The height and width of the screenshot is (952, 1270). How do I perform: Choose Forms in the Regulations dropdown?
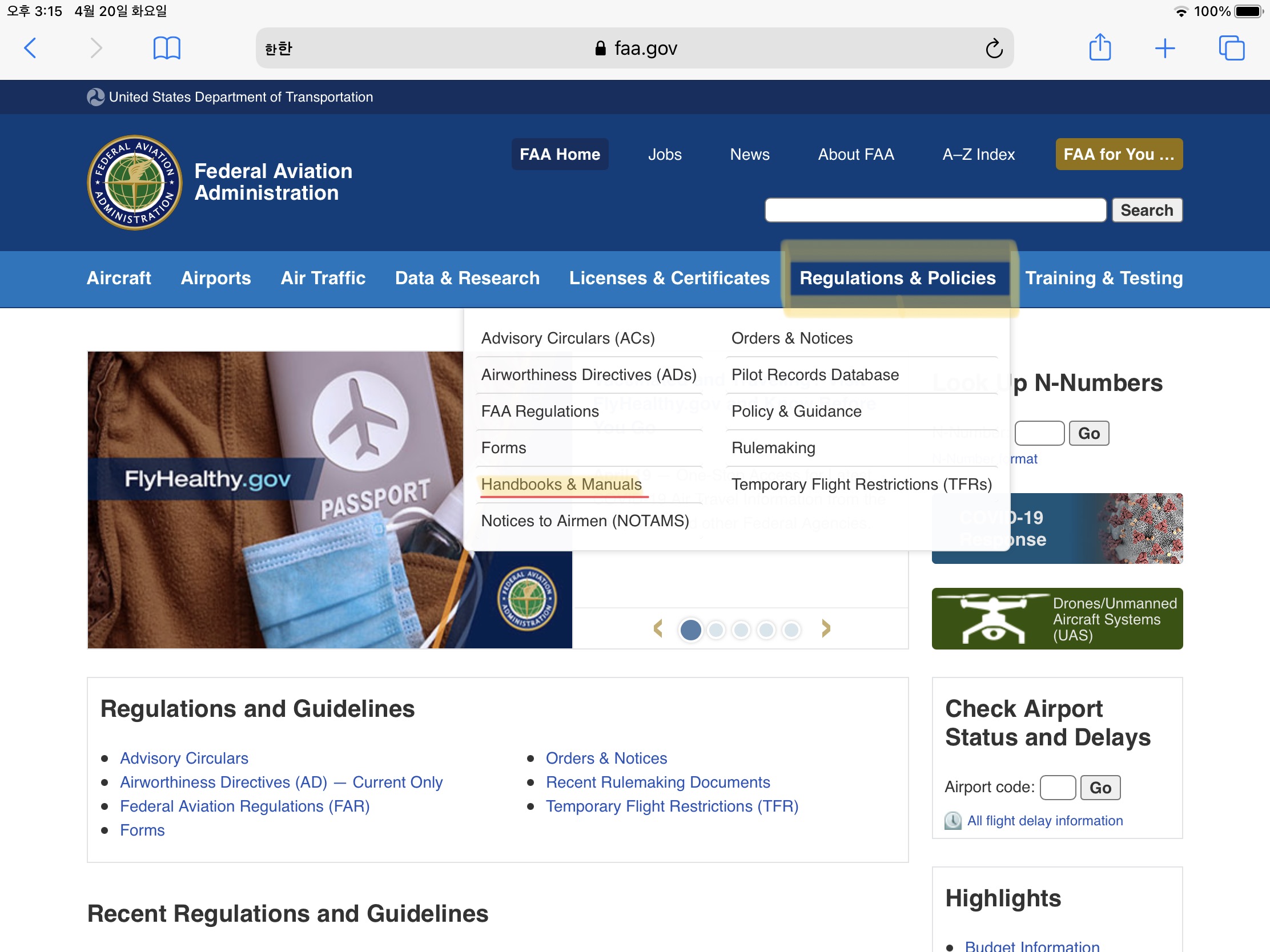[504, 448]
